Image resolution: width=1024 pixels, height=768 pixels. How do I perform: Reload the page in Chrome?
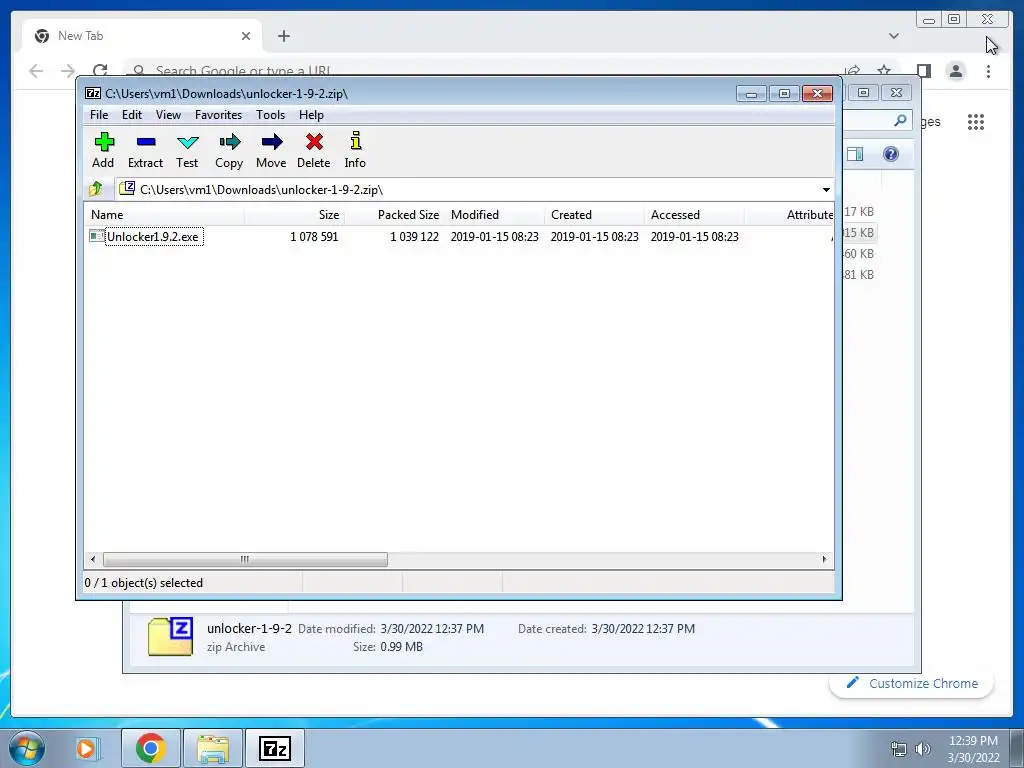[x=100, y=69]
